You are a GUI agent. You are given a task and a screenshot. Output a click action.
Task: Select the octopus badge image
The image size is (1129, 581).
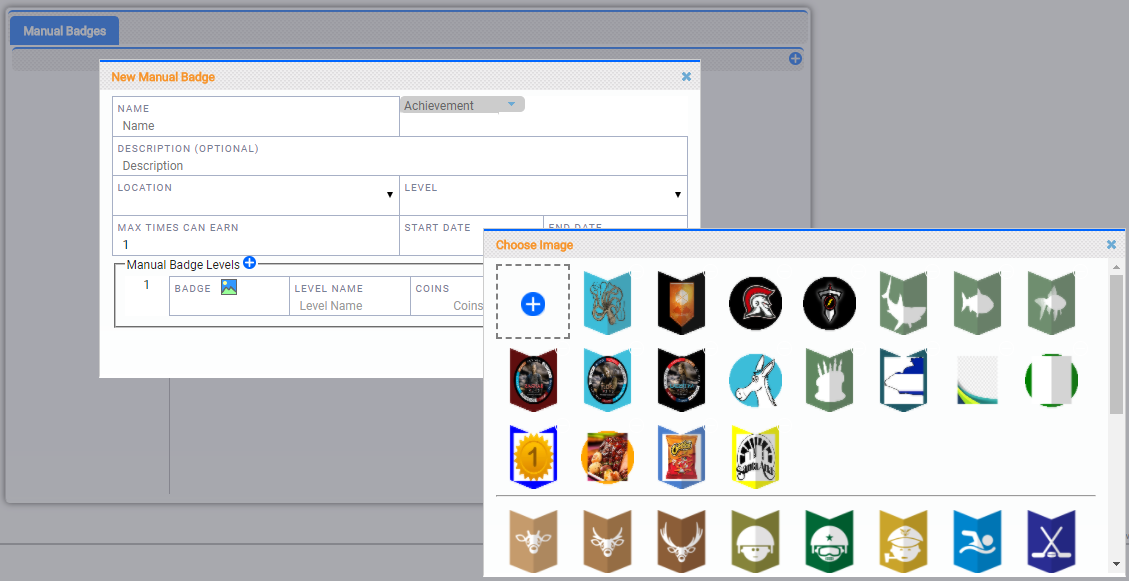tap(607, 303)
